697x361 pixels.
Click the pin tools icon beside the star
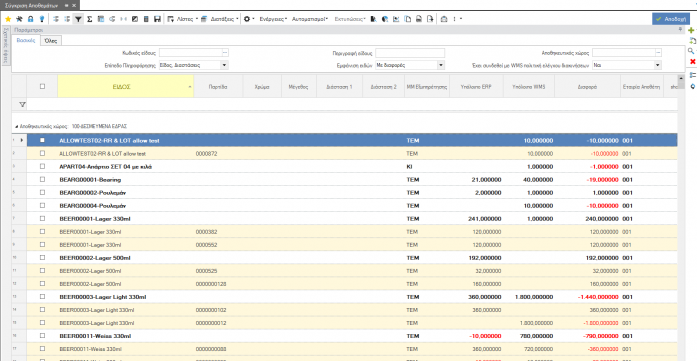coord(19,19)
